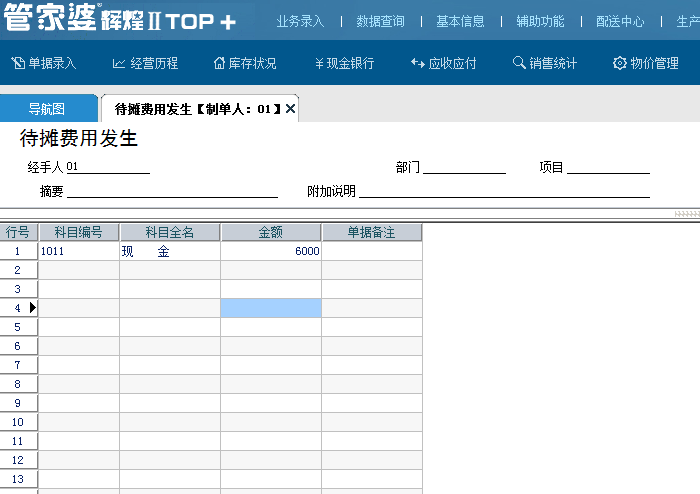
Task: Open 销售统计 magnifier icon
Action: 519,63
